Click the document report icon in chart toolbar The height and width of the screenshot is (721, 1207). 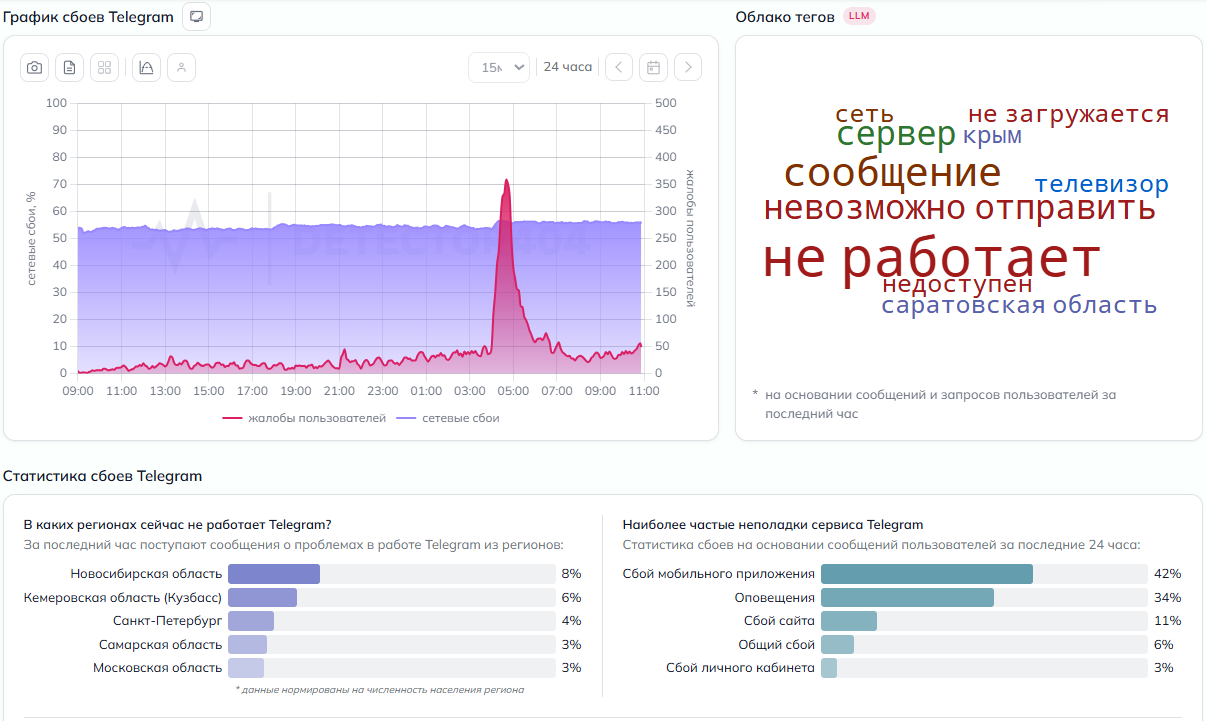click(69, 67)
